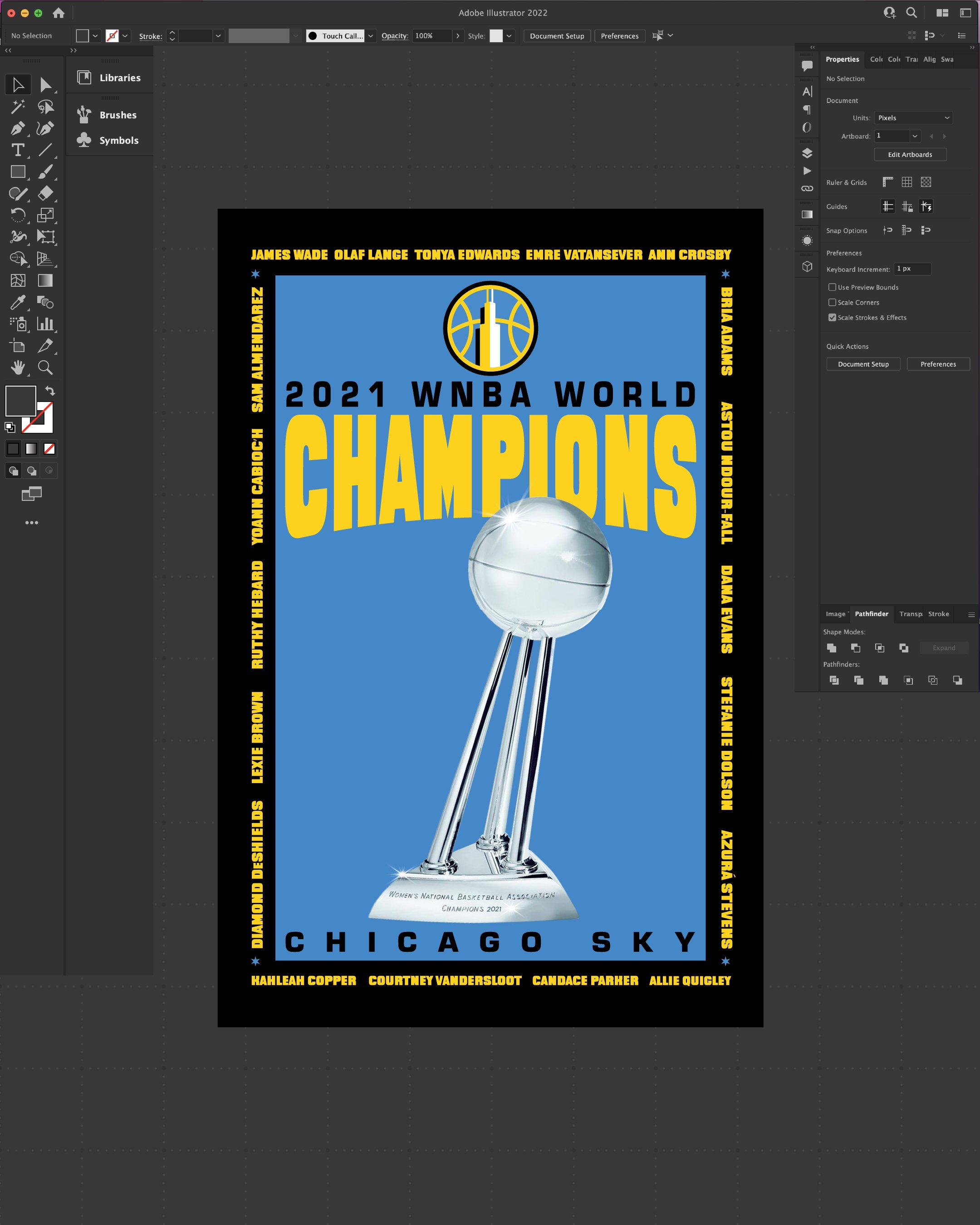Image resolution: width=980 pixels, height=1225 pixels.
Task: Select the Eyedropper tool
Action: (18, 302)
